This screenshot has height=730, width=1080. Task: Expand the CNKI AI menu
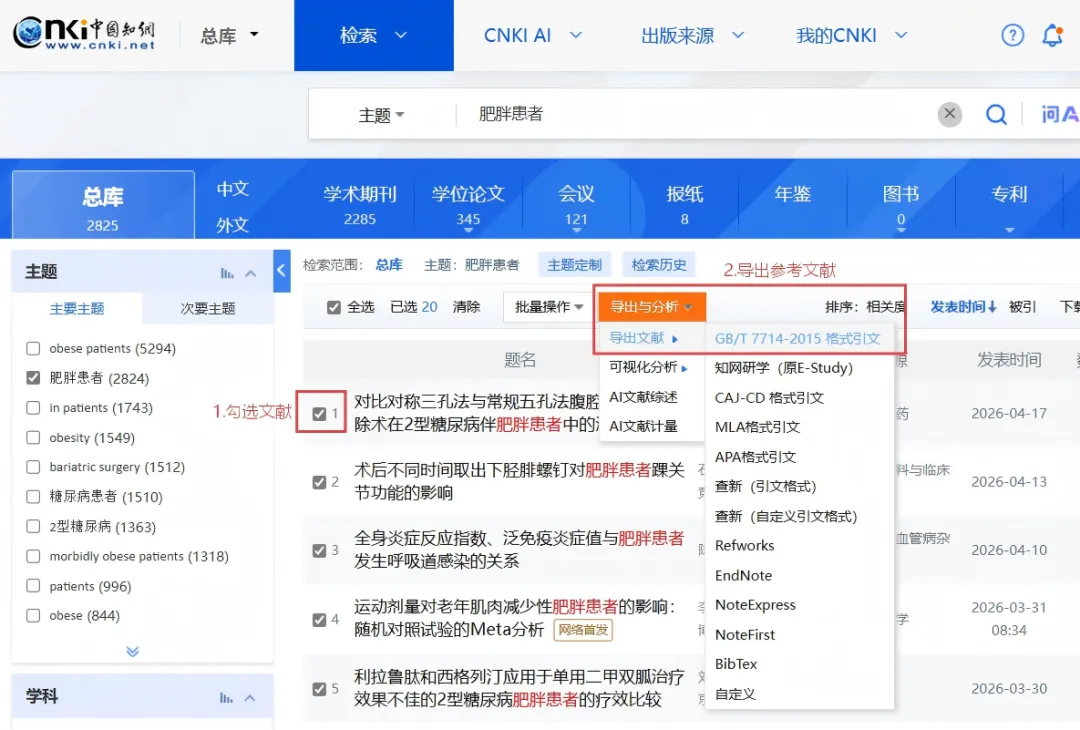pyautogui.click(x=532, y=35)
